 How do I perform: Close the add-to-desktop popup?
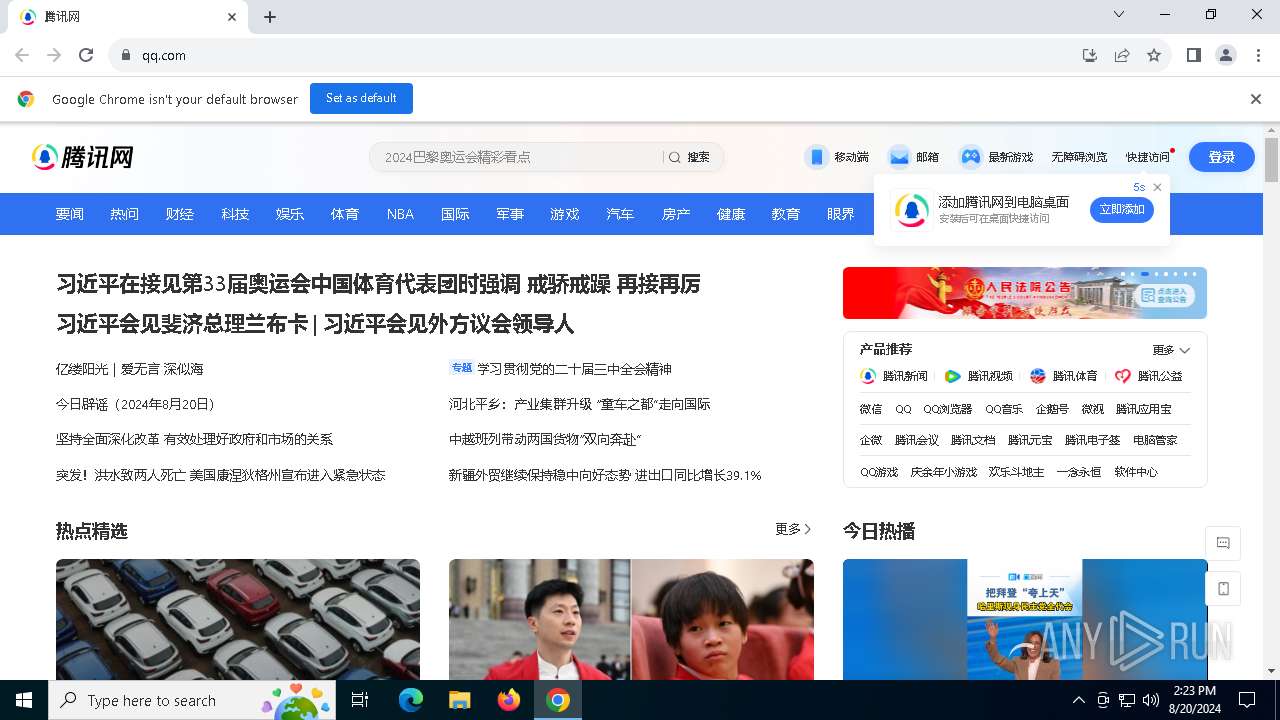click(x=1157, y=187)
